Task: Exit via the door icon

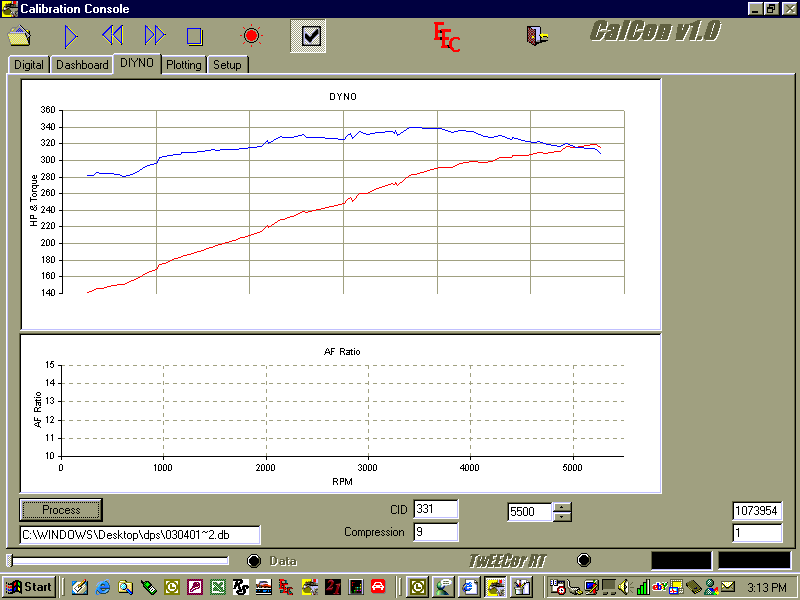Action: pos(537,36)
